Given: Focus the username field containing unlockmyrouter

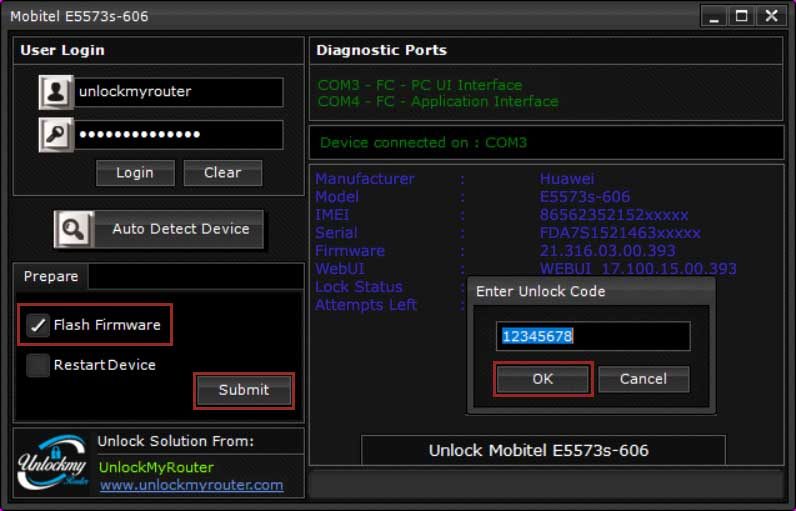Looking at the screenshot, I should coord(179,92).
